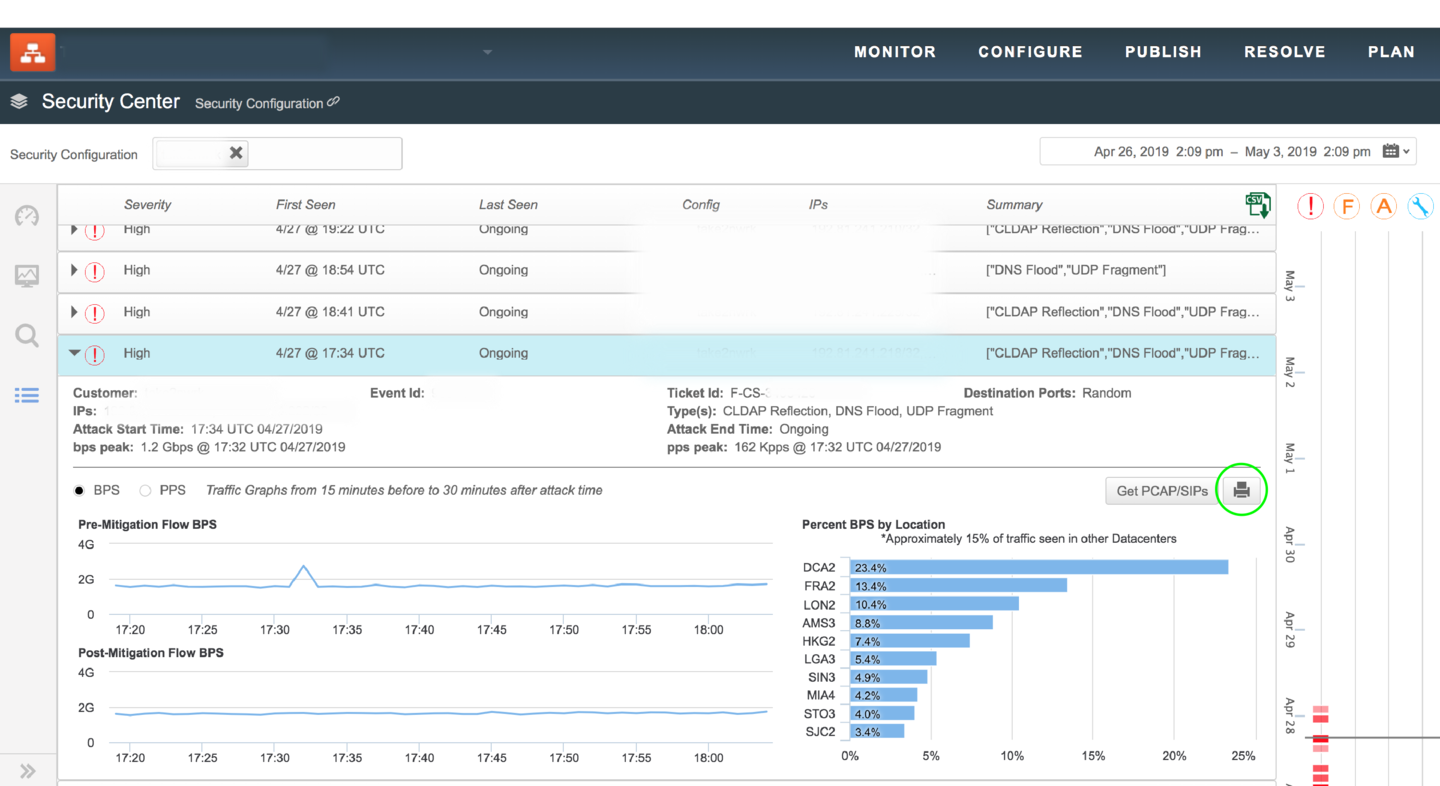Open the CONFIGURE menu

pos(1030,52)
